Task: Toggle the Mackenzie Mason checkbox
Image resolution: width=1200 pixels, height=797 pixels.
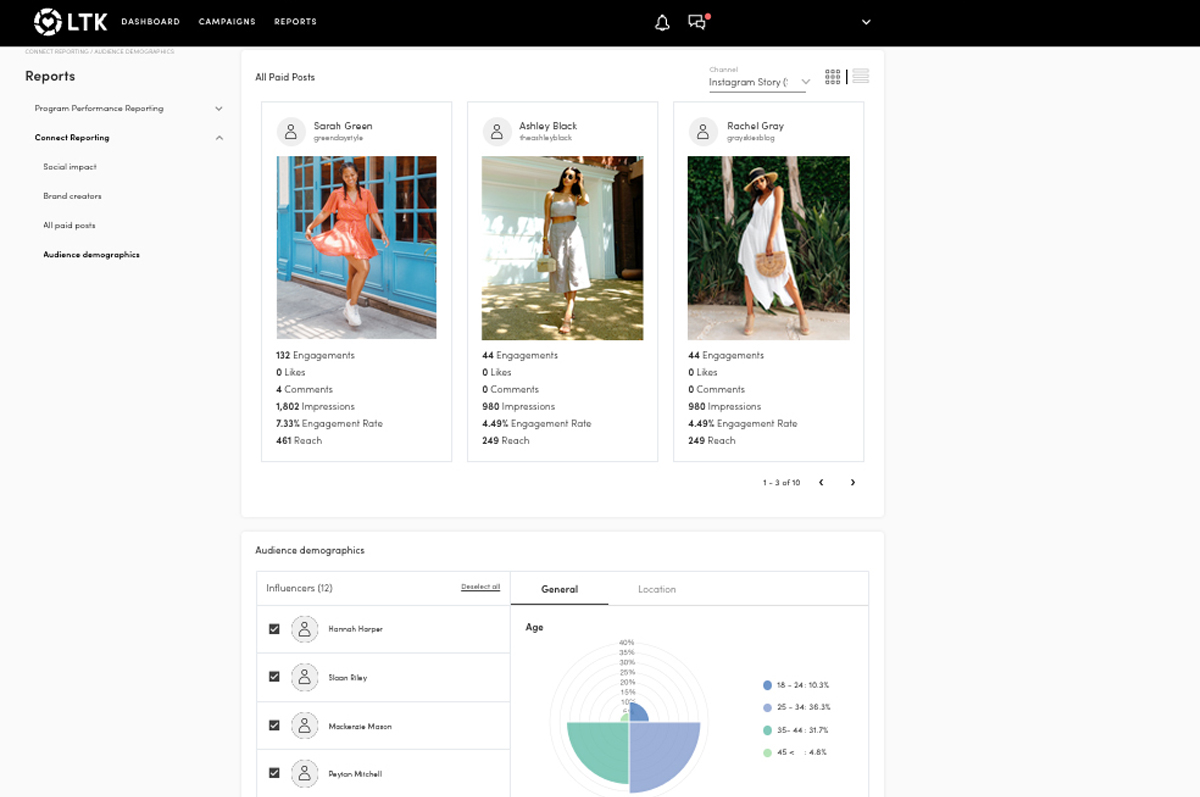Action: [x=274, y=726]
